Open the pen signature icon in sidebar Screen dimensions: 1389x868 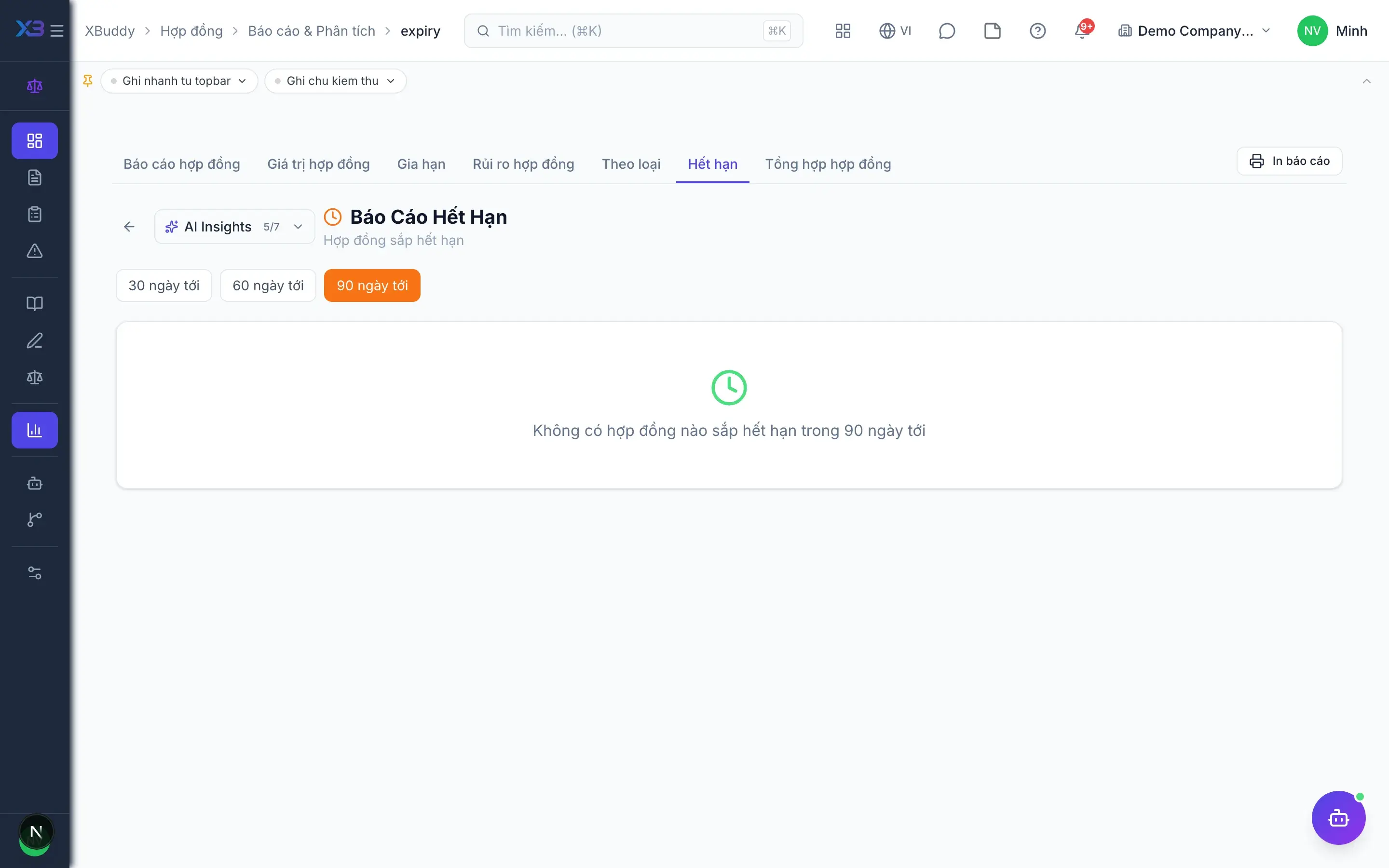tap(34, 340)
